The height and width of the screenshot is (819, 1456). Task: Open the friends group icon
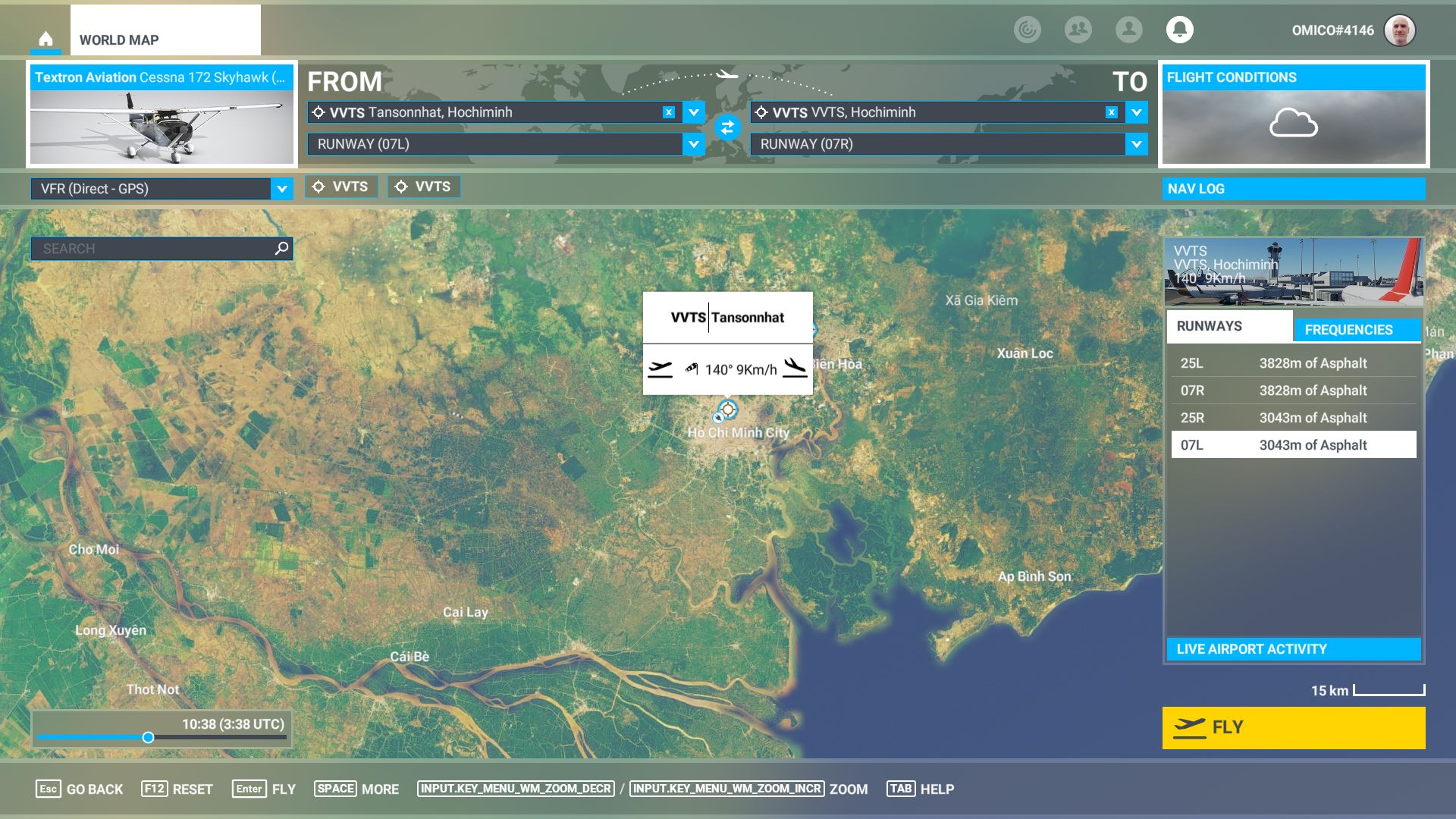click(x=1078, y=30)
